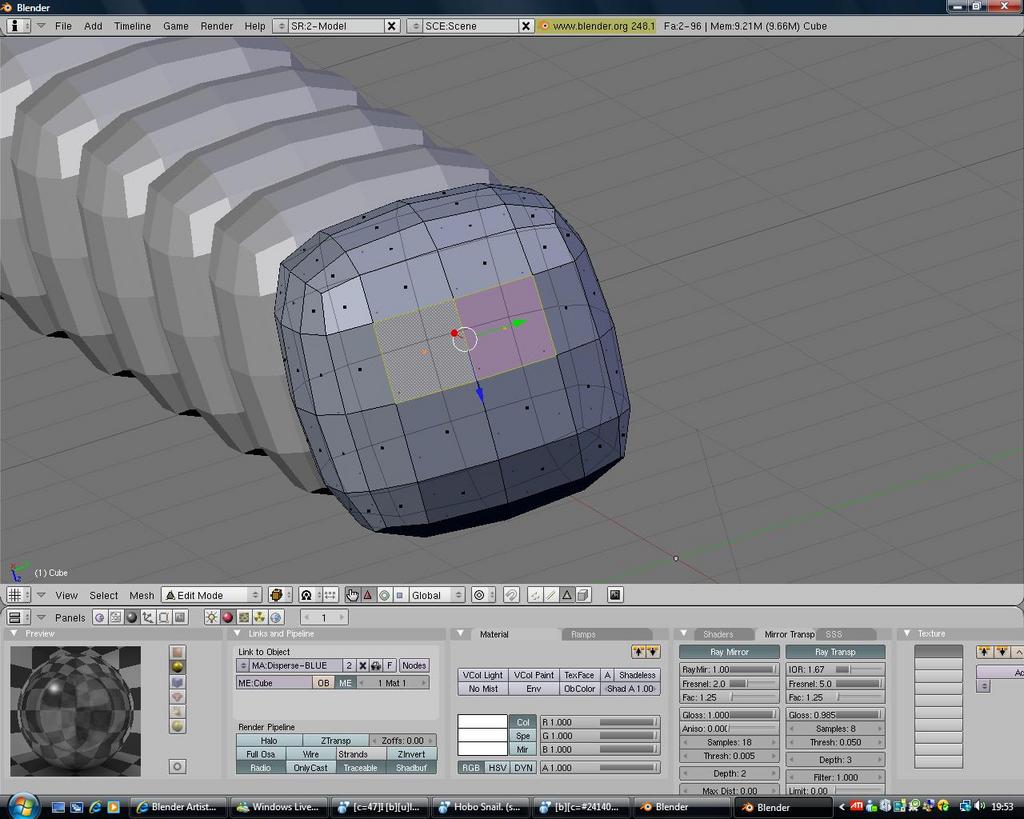Toggle the ZTransp option
The width and height of the screenshot is (1024, 819).
[x=336, y=741]
